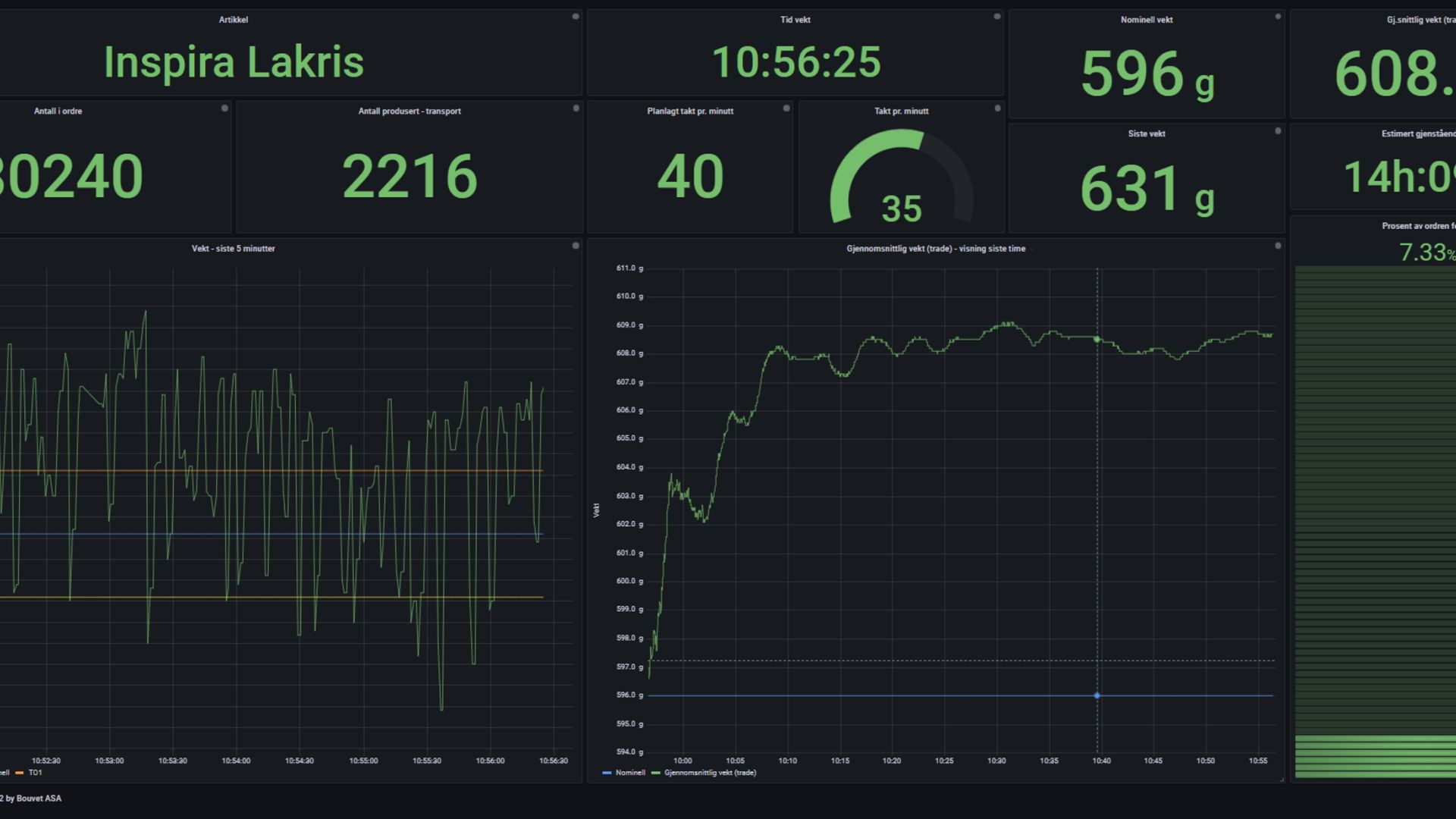
Task: Toggle the TO1 series legend label
Action: (35, 773)
